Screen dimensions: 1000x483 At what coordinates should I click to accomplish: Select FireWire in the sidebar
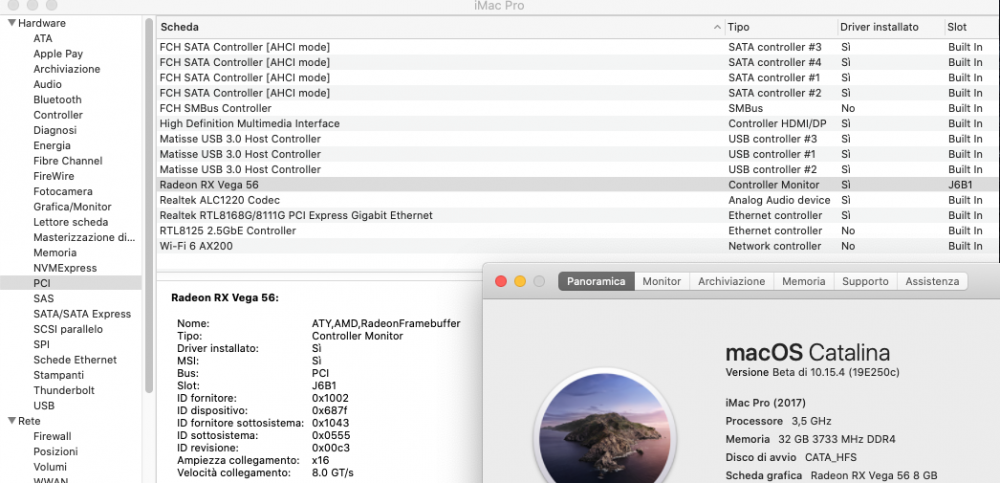54,176
